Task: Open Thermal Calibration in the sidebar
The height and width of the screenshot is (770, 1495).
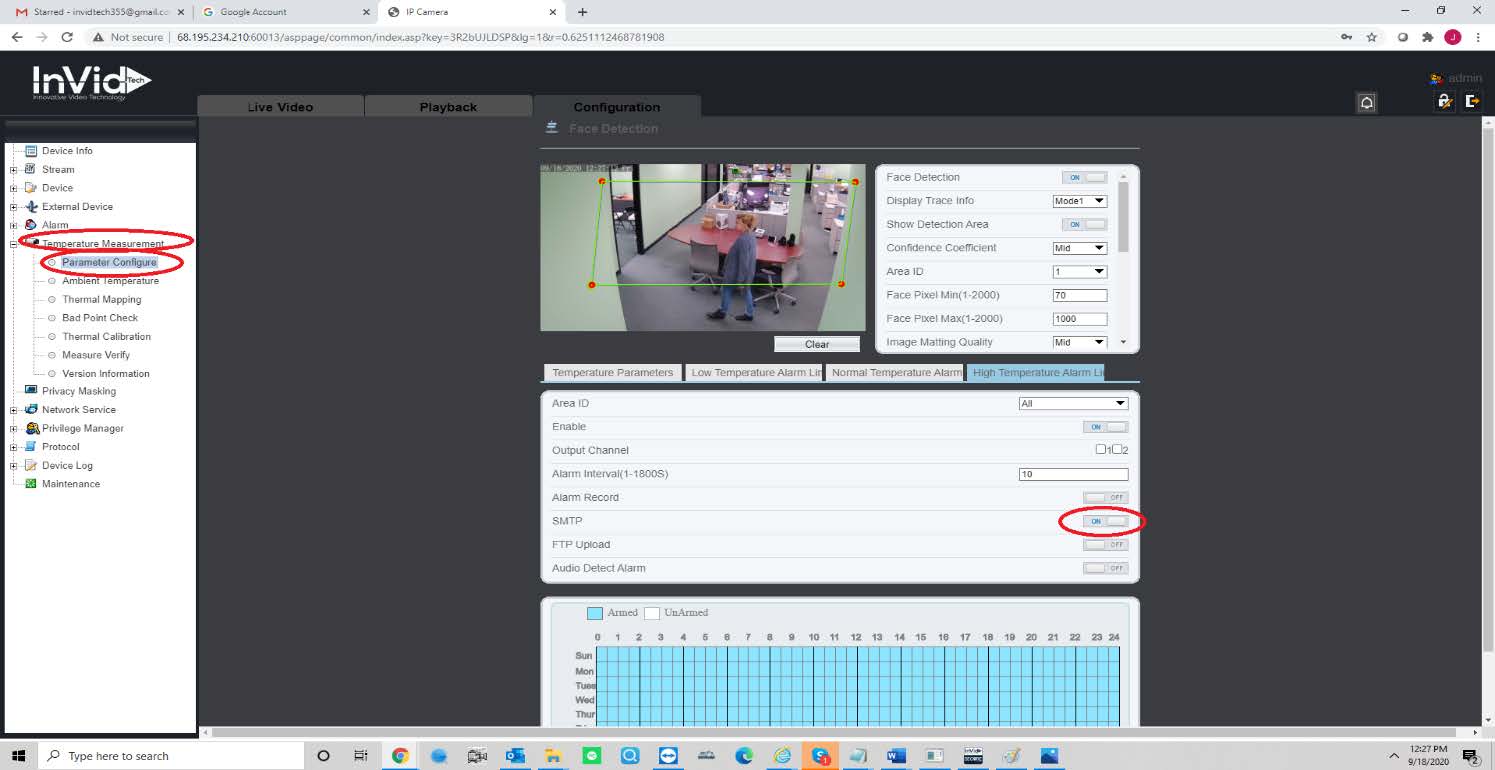Action: (106, 336)
